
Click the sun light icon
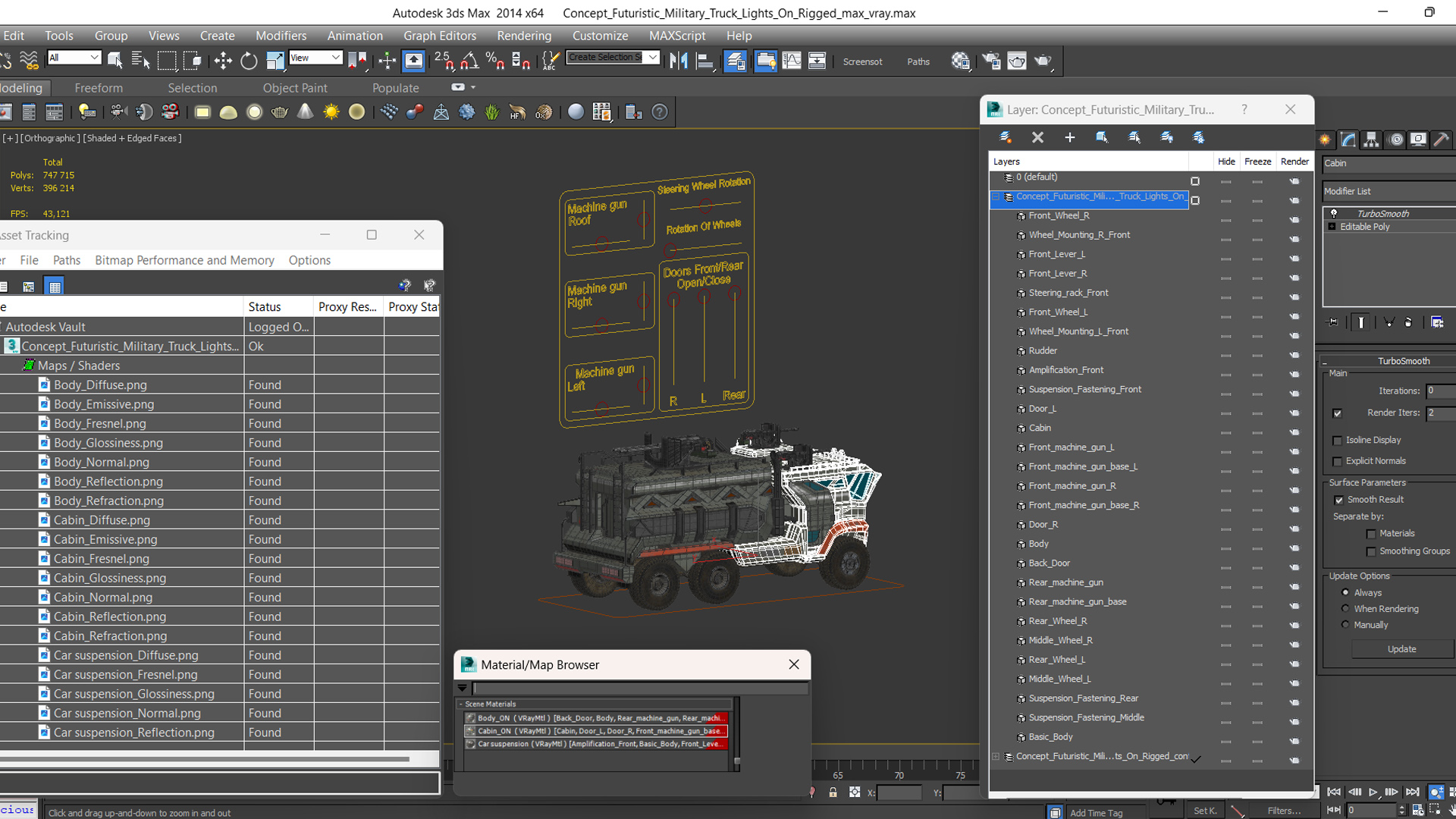point(331,112)
